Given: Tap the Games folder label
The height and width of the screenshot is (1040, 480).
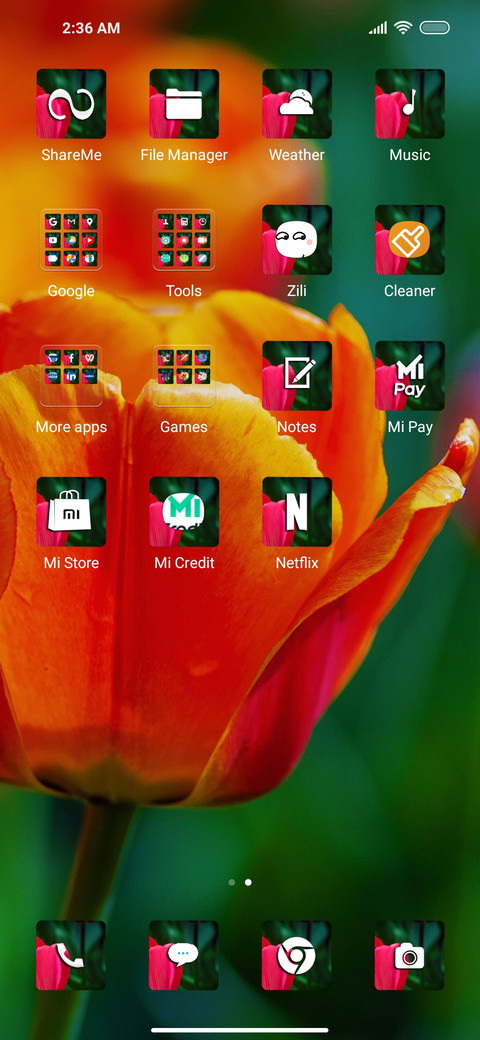Looking at the screenshot, I should [184, 427].
